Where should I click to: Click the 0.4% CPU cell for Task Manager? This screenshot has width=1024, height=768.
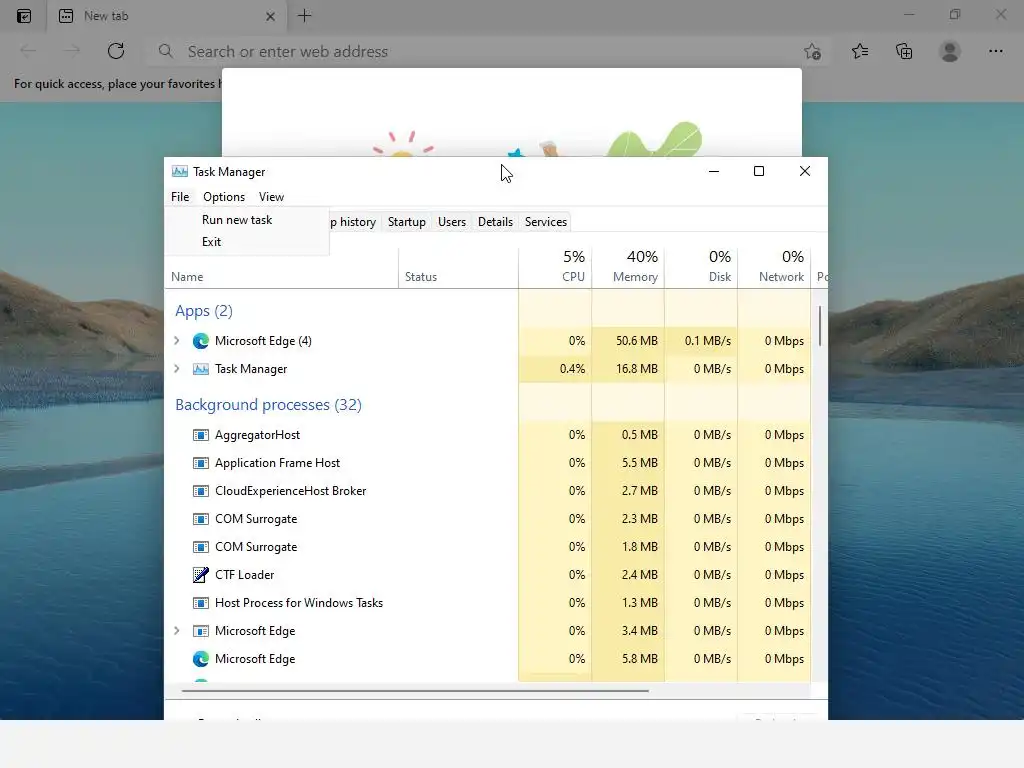(555, 369)
